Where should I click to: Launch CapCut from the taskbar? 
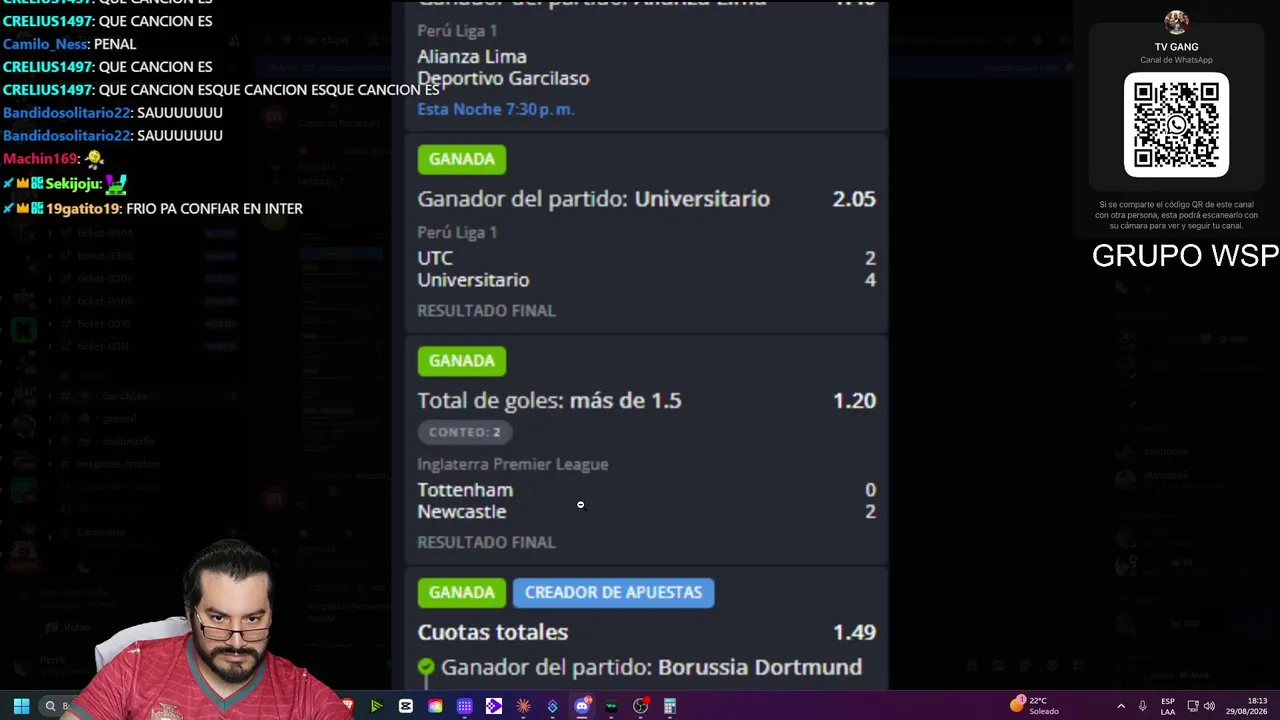[406, 706]
